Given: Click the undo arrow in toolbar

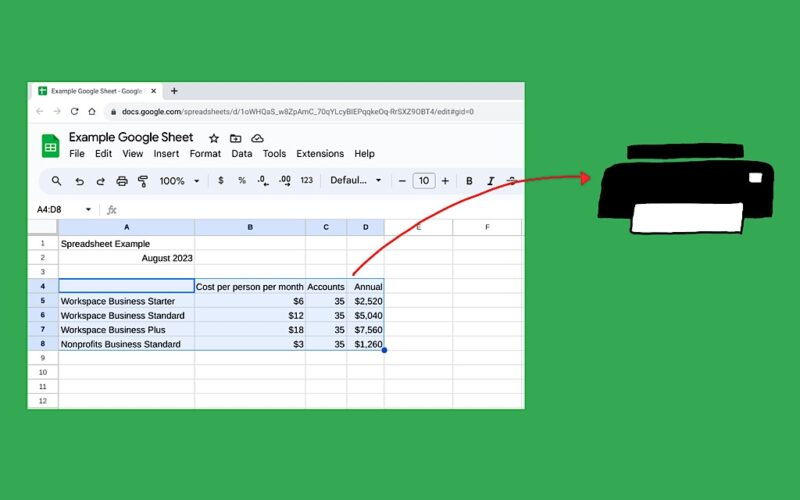Looking at the screenshot, I should click(78, 181).
